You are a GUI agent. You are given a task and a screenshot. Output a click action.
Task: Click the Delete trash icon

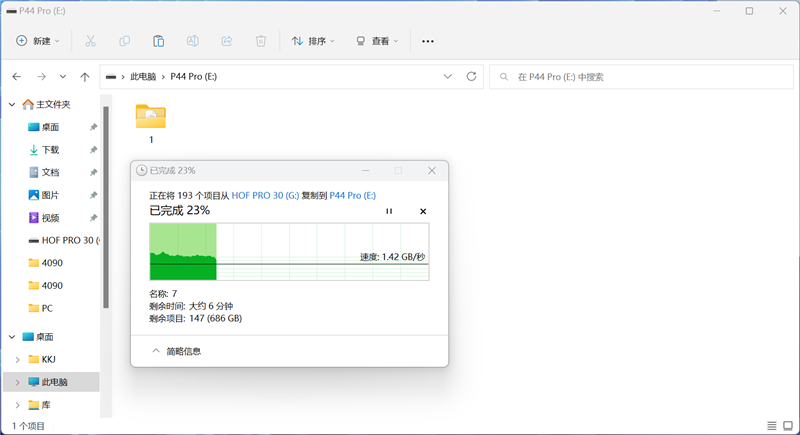coord(261,41)
